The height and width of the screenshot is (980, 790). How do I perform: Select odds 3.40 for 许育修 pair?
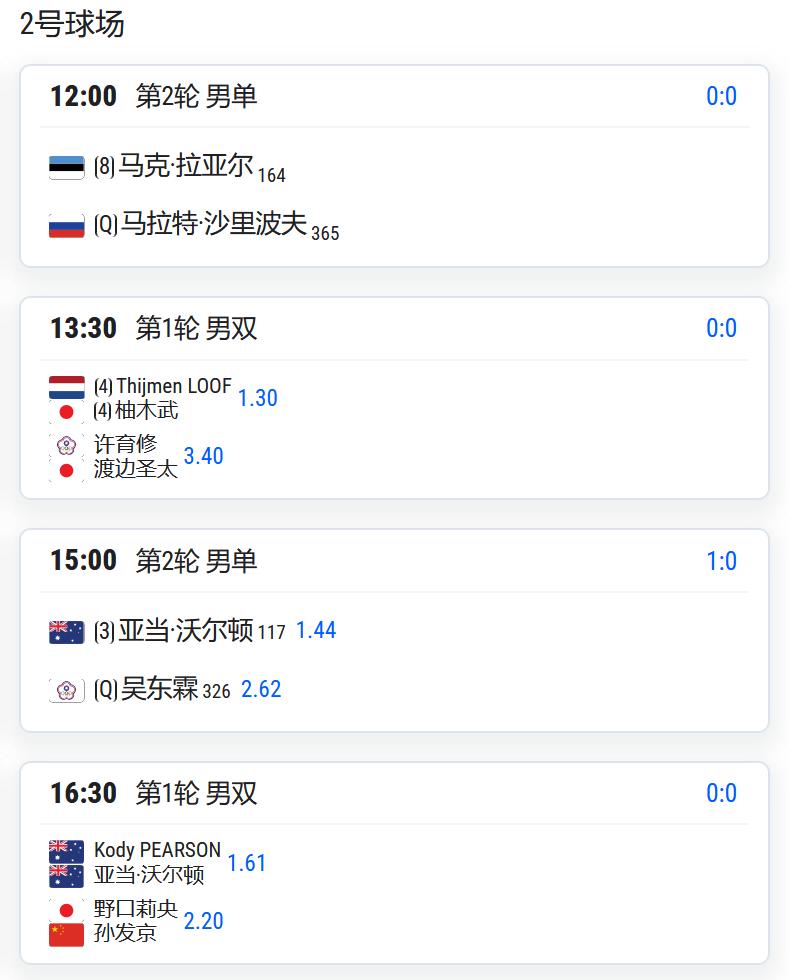[x=203, y=456]
